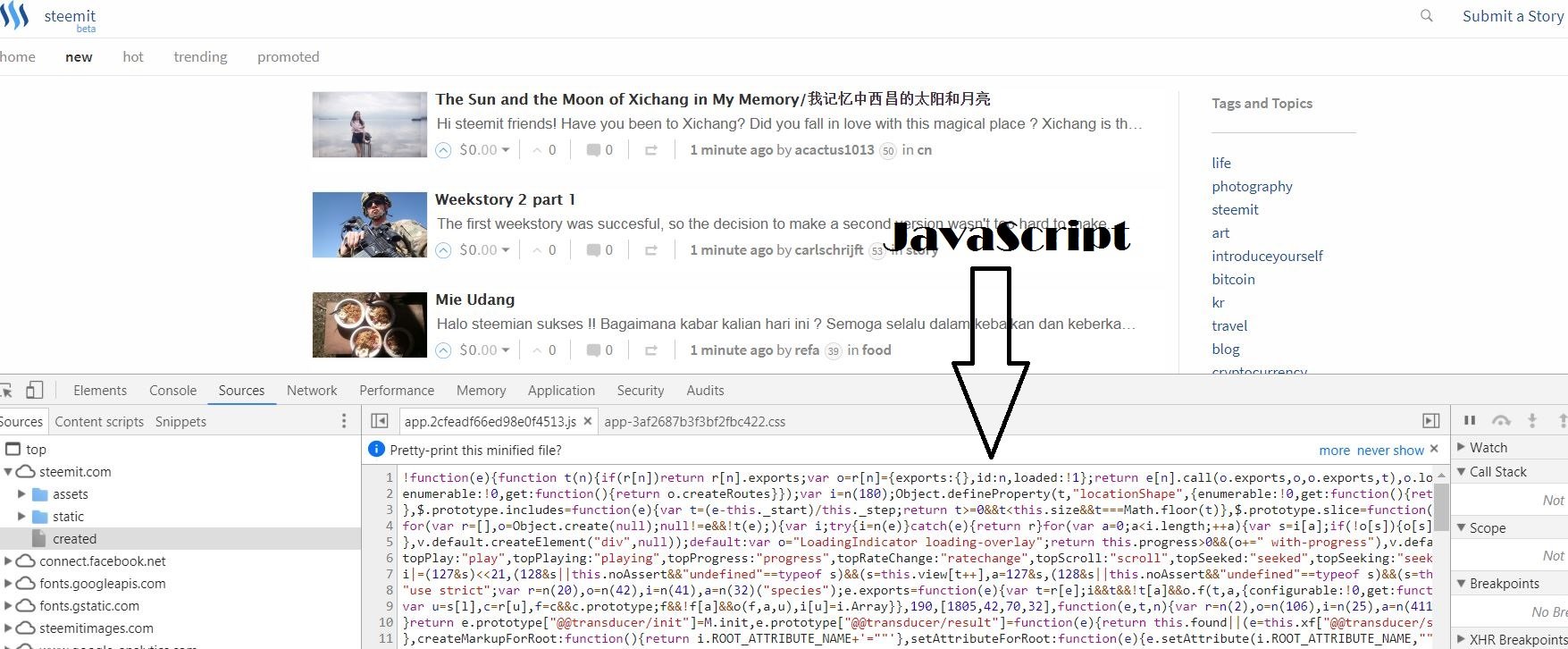Image resolution: width=1568 pixels, height=649 pixels.
Task: Click the Submit a Story link
Action: [x=1513, y=16]
